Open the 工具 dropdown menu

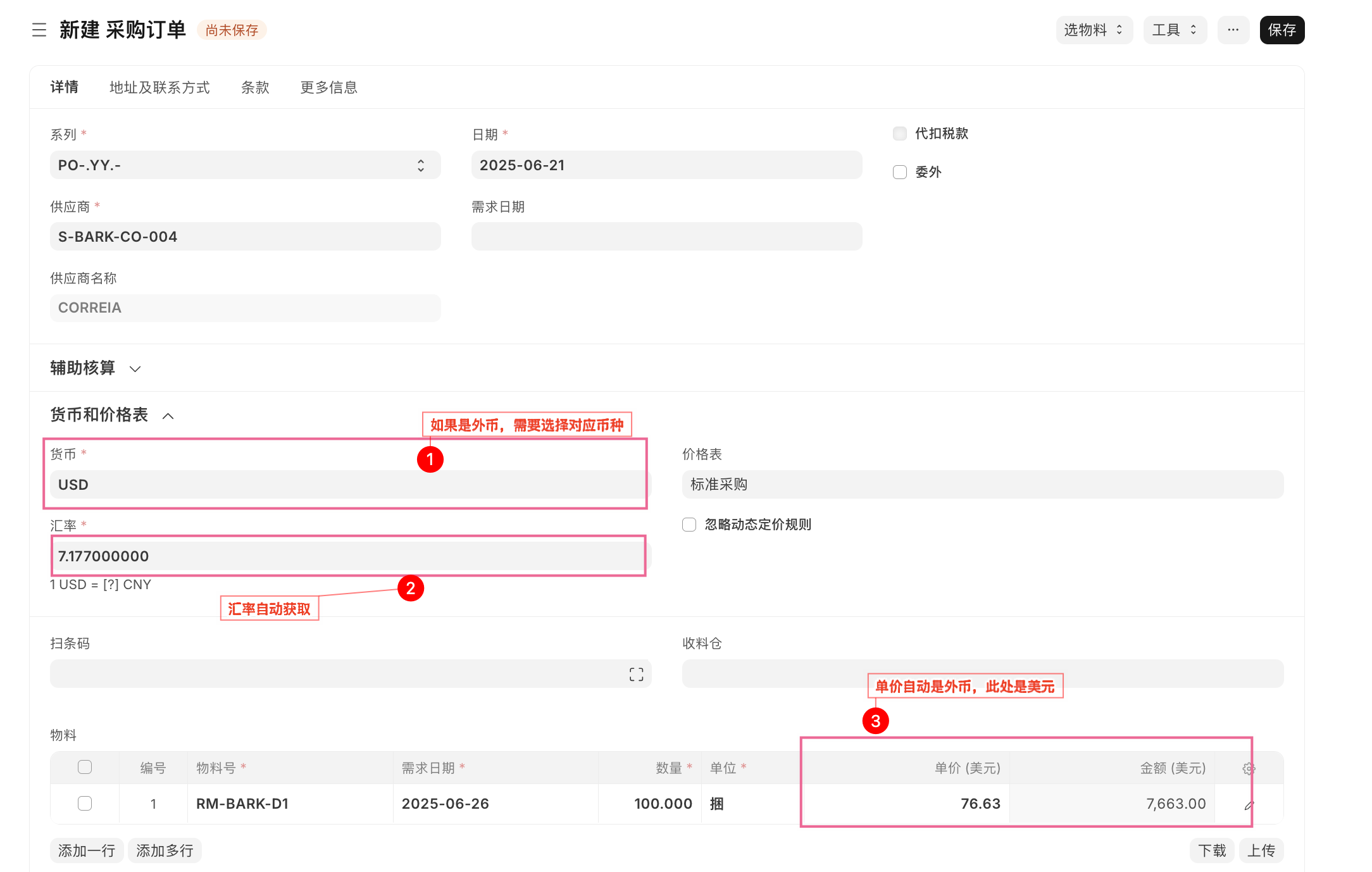[x=1175, y=30]
